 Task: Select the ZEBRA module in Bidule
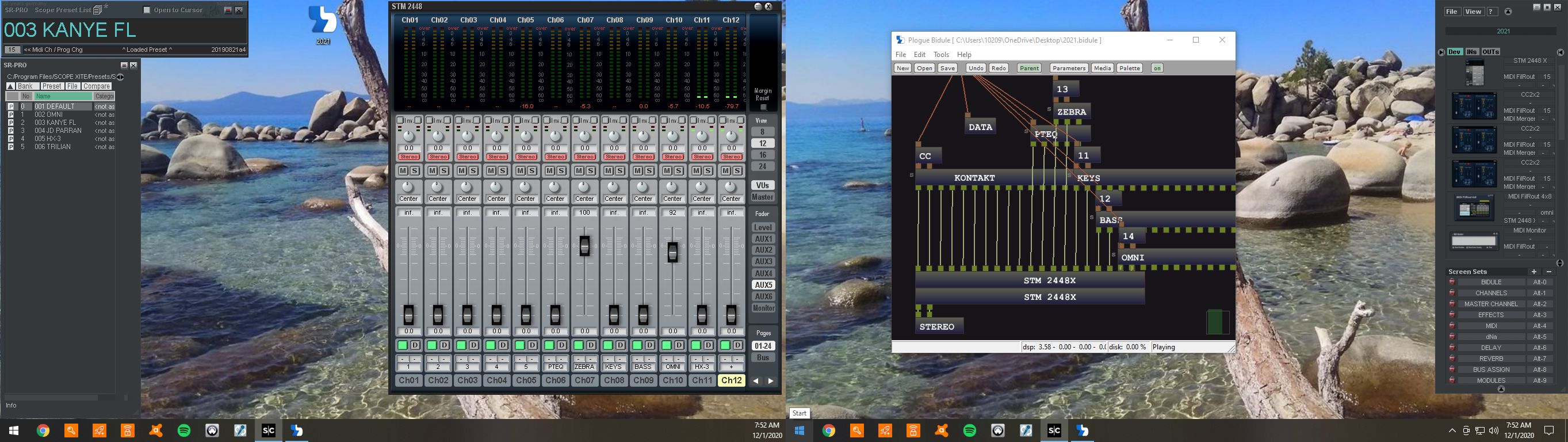(x=1072, y=112)
